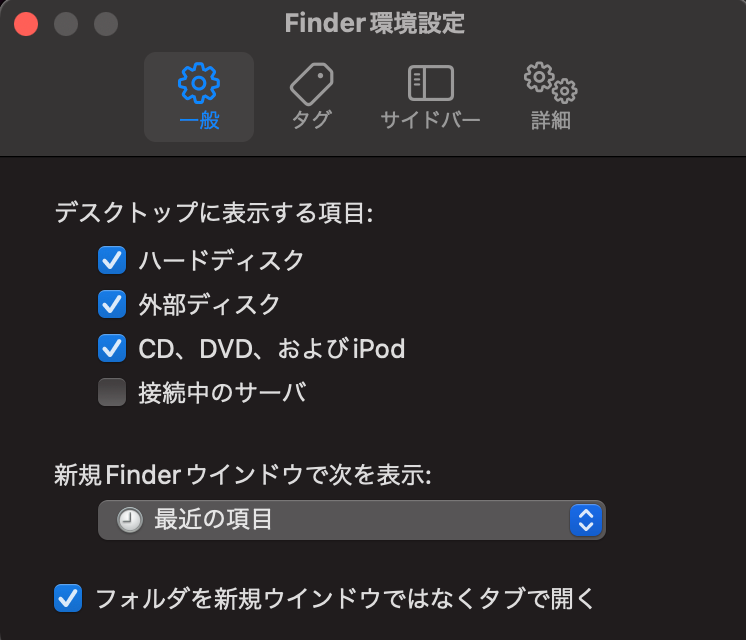The width and height of the screenshot is (746, 640).
Task: Close the Finder環境設定 window
Action: (26, 23)
